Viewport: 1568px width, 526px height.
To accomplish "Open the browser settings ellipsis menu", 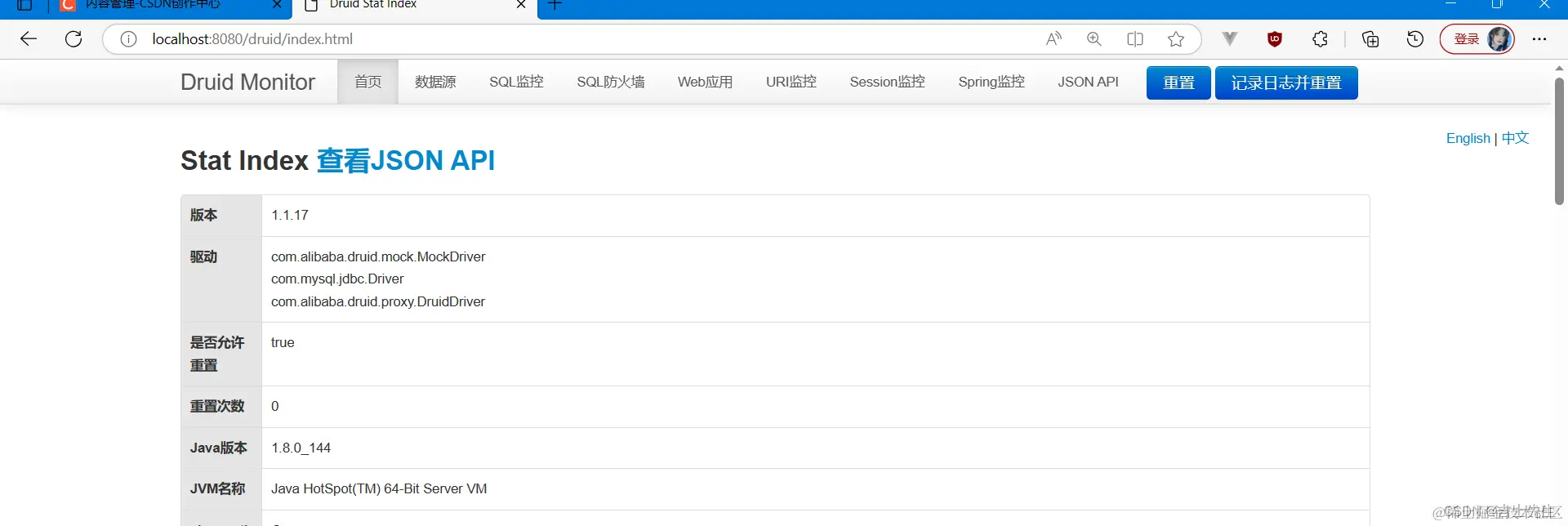I will point(1539,39).
